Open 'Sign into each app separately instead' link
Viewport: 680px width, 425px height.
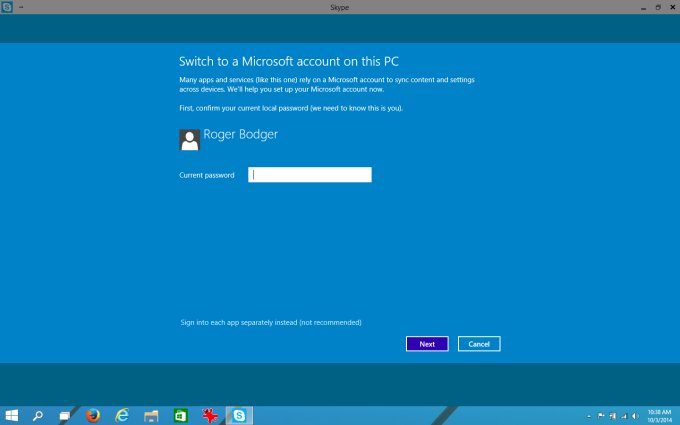[x=271, y=323]
